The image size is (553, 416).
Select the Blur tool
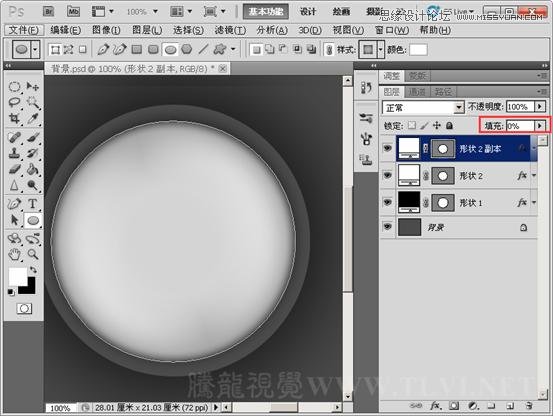14,185
